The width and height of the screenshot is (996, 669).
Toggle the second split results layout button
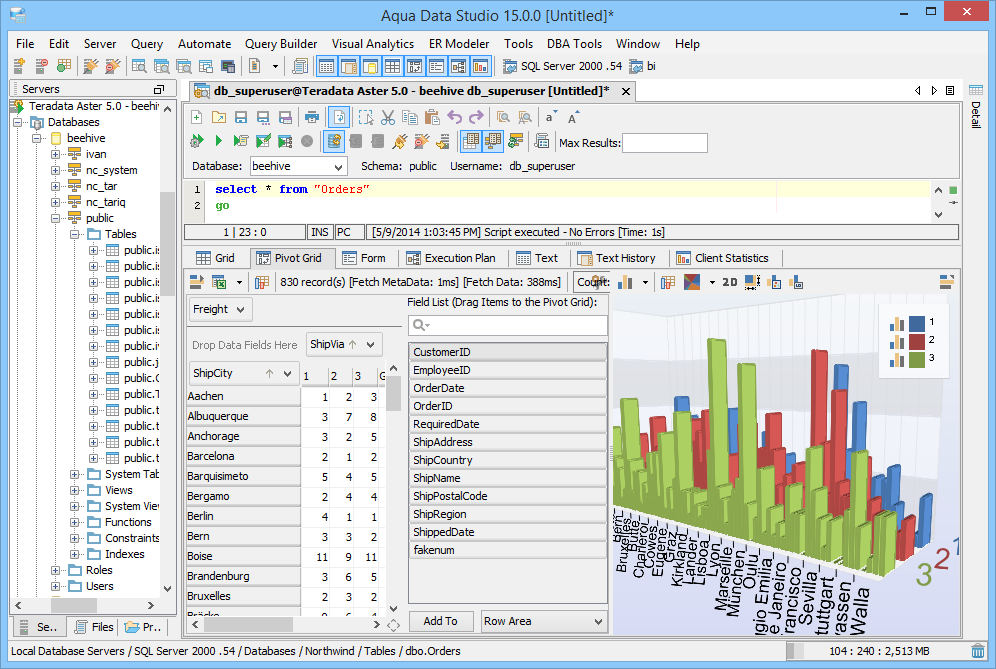pos(493,141)
